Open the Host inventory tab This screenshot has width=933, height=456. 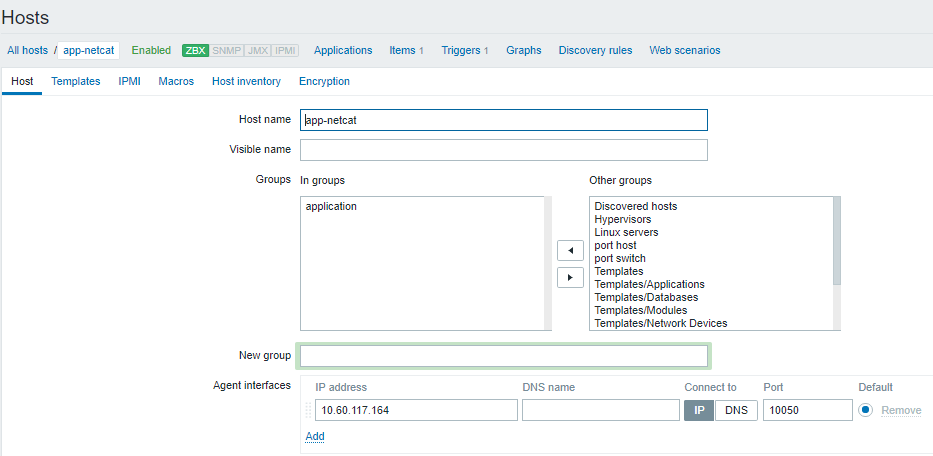(x=246, y=81)
